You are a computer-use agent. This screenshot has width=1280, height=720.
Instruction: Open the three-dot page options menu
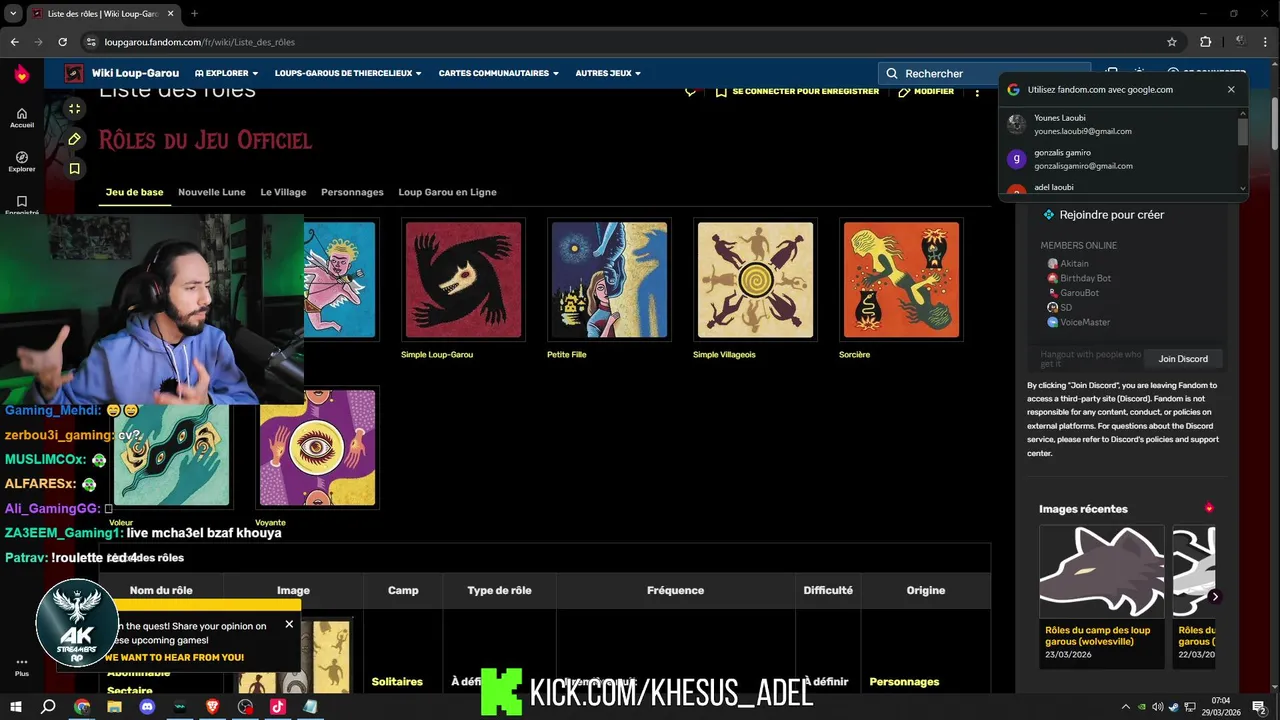[977, 91]
